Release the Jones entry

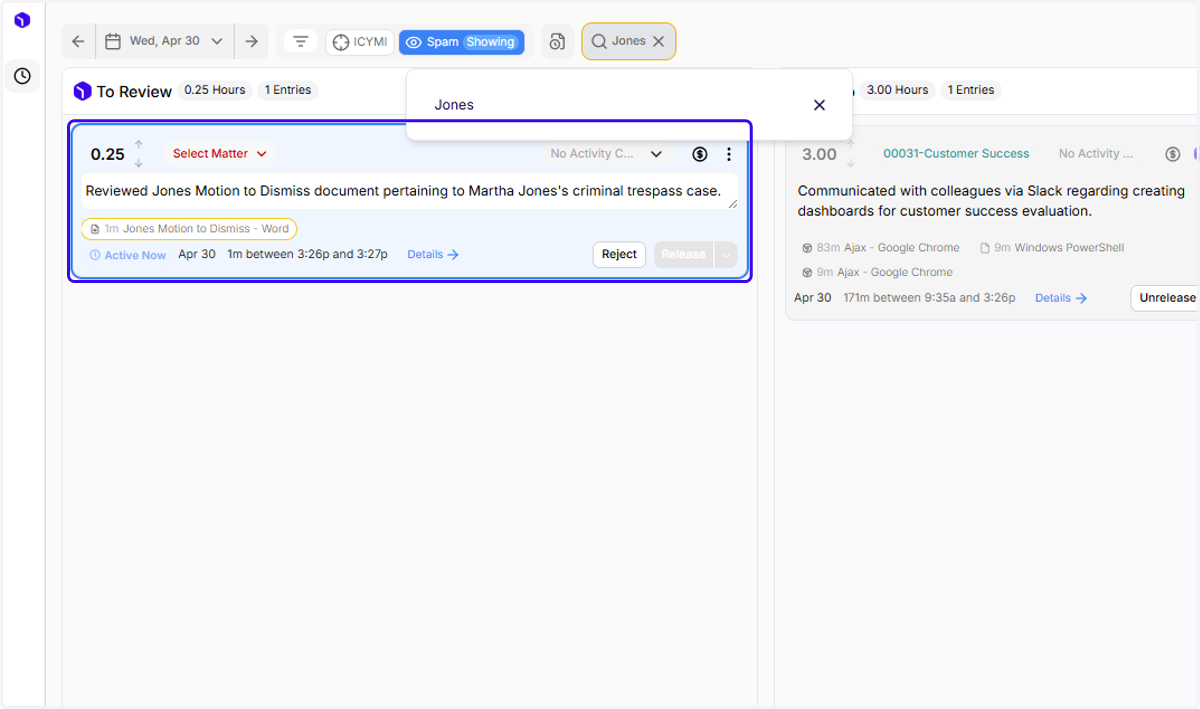tap(684, 255)
